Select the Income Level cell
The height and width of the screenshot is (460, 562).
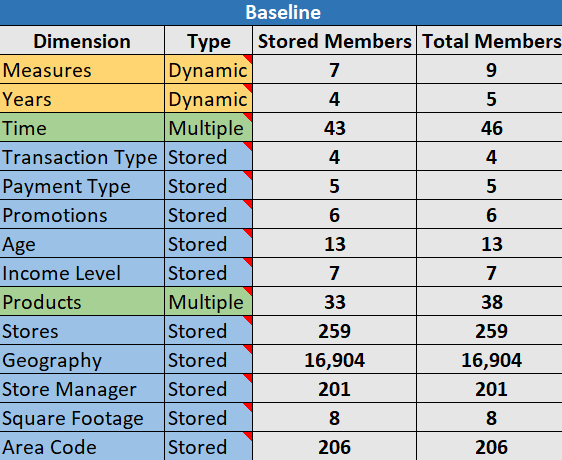[82, 273]
